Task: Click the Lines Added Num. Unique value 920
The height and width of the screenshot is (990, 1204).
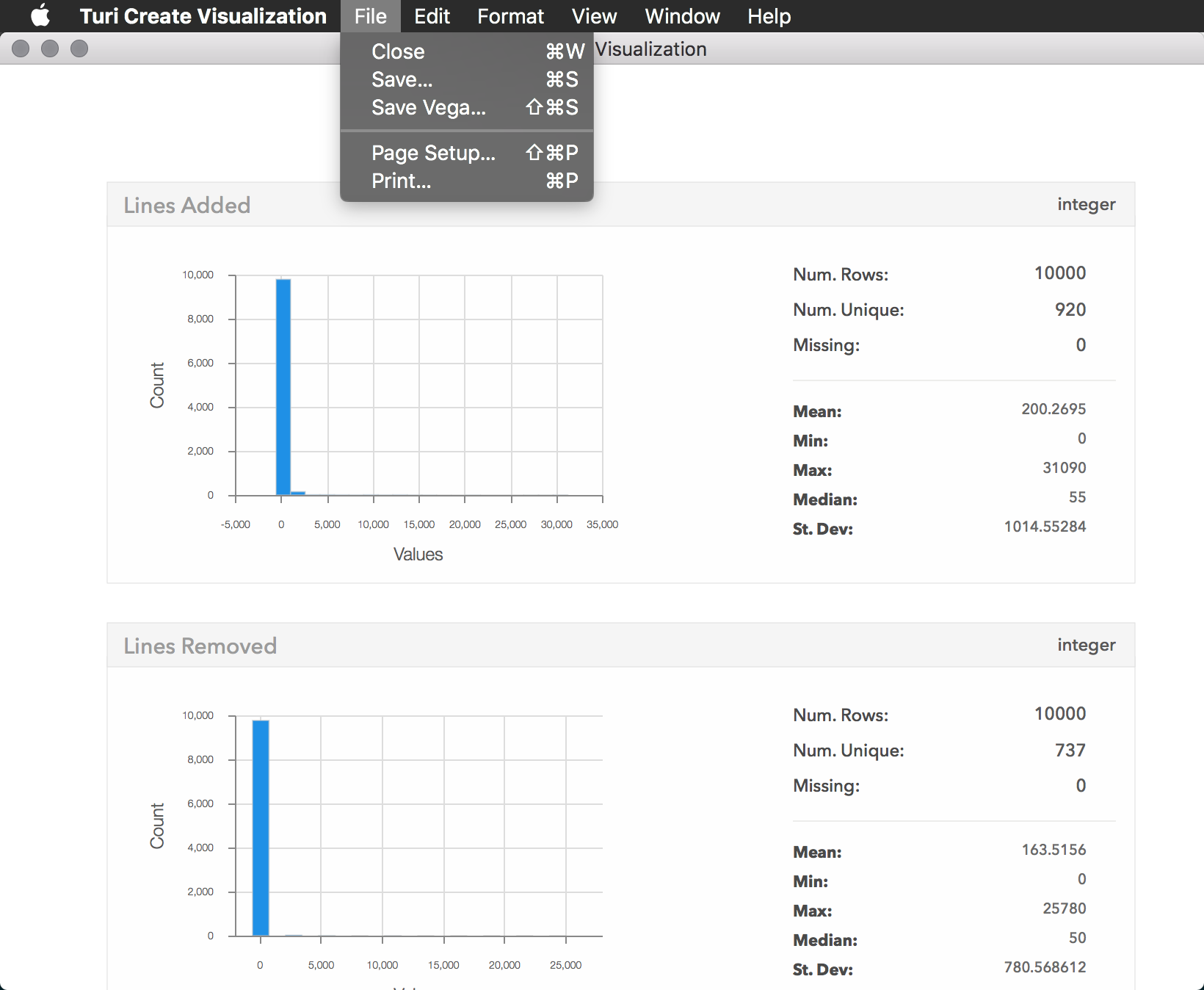Action: tap(1070, 309)
